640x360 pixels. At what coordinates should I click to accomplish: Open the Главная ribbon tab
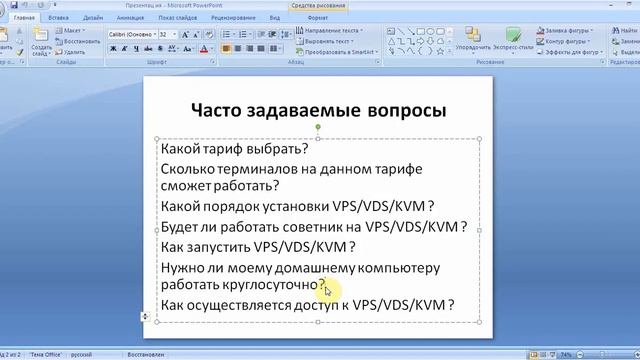(x=24, y=18)
